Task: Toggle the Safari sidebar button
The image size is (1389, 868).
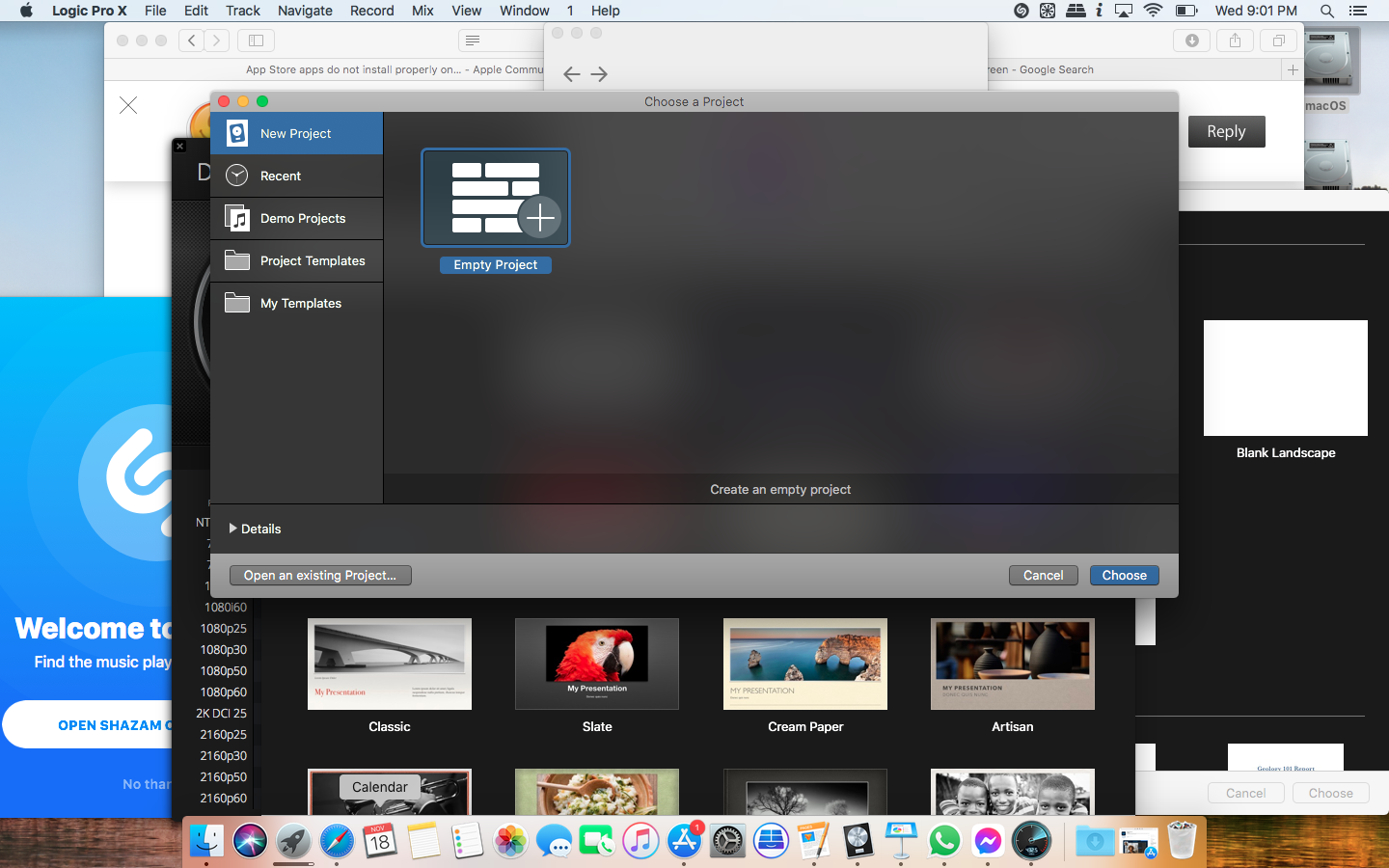Action: click(x=256, y=41)
